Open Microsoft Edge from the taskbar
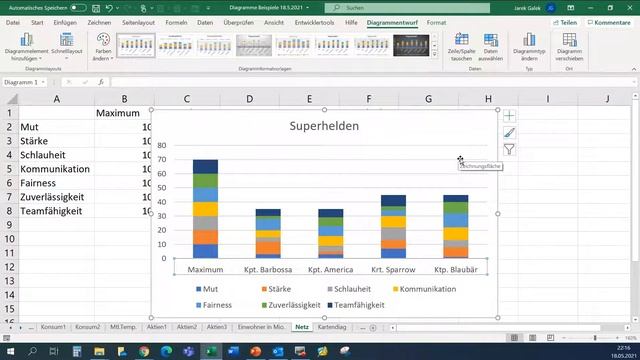The image size is (640, 360). [x=166, y=351]
